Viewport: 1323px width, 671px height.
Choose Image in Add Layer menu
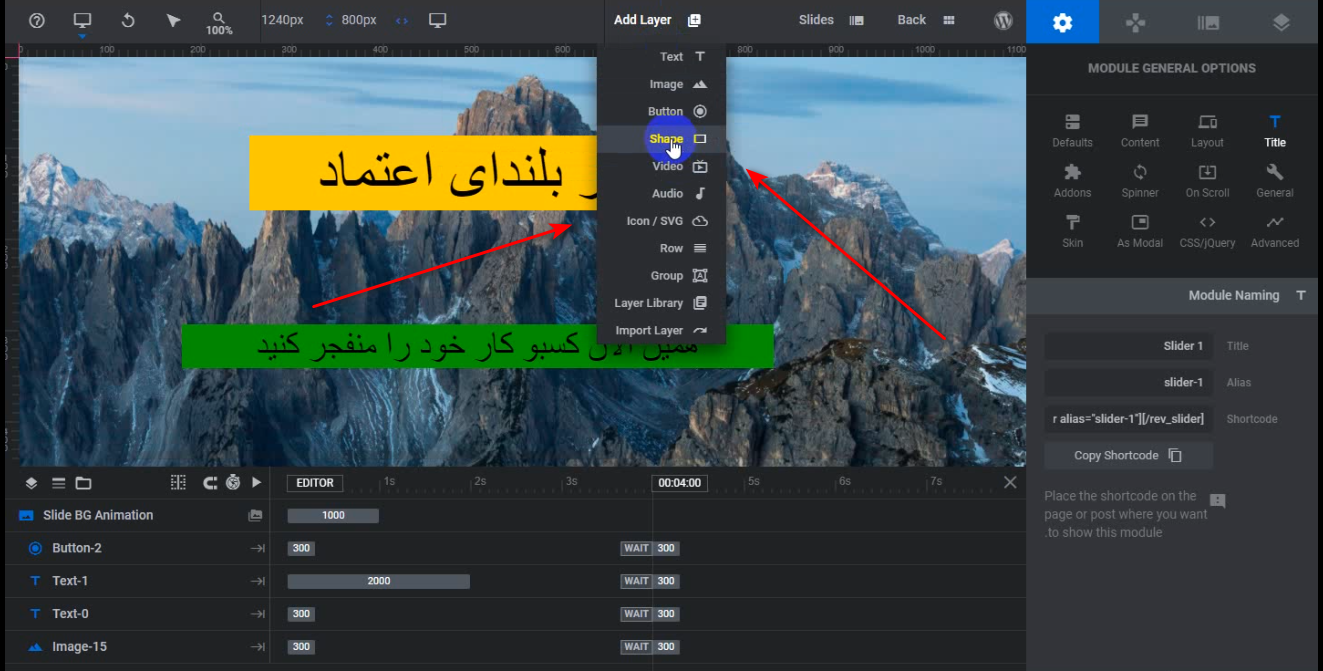pyautogui.click(x=661, y=84)
